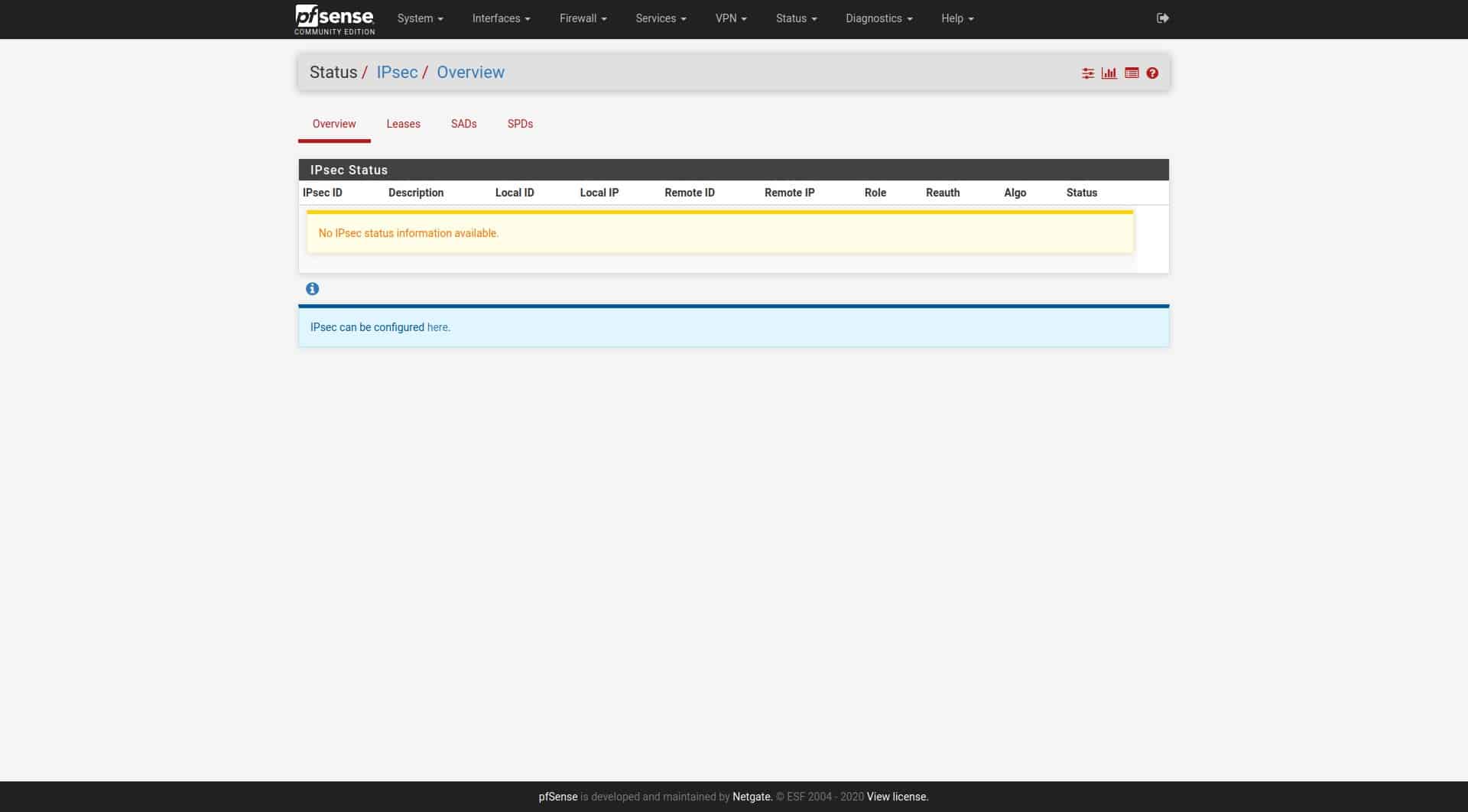Open the related status bar-chart icon
This screenshot has width=1468, height=812.
point(1109,73)
